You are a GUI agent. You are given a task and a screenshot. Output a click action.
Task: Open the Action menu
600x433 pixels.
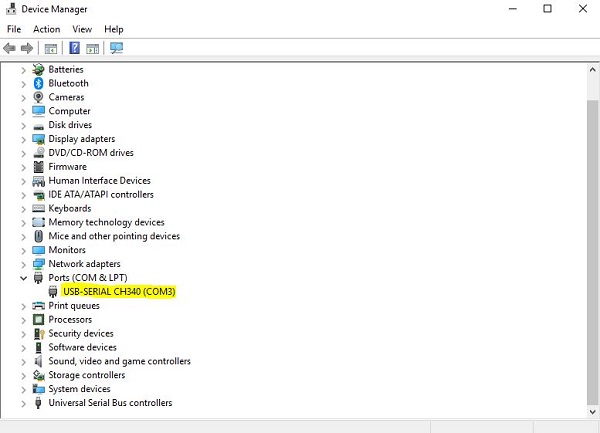click(x=46, y=29)
